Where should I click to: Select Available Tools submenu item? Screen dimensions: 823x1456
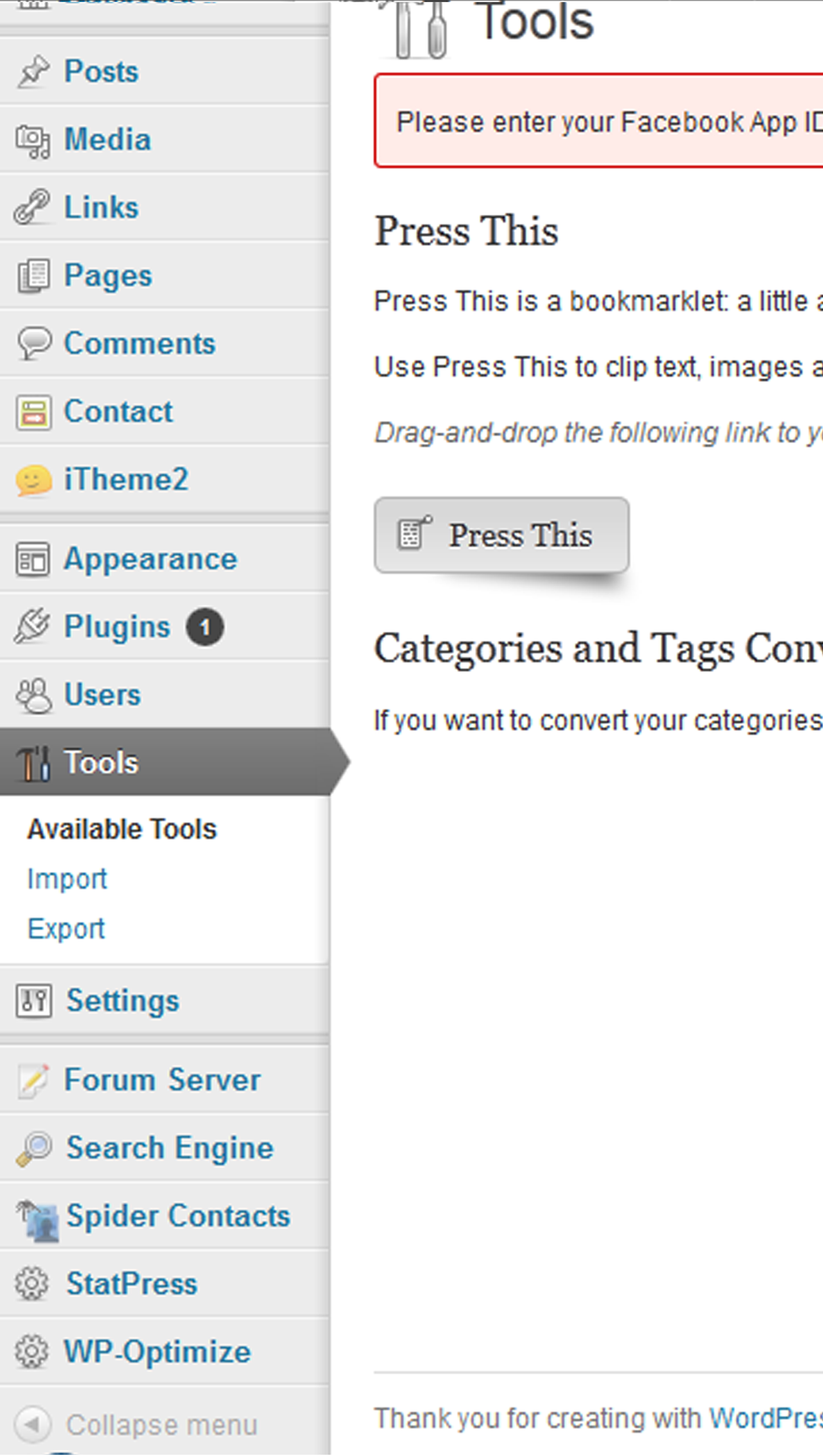(x=122, y=829)
